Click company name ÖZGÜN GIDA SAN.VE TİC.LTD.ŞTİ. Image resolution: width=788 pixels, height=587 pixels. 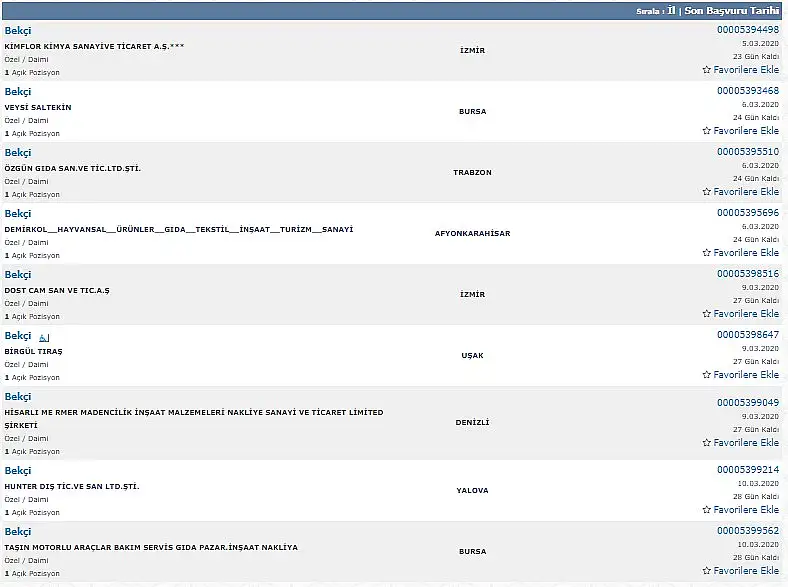coord(72,168)
